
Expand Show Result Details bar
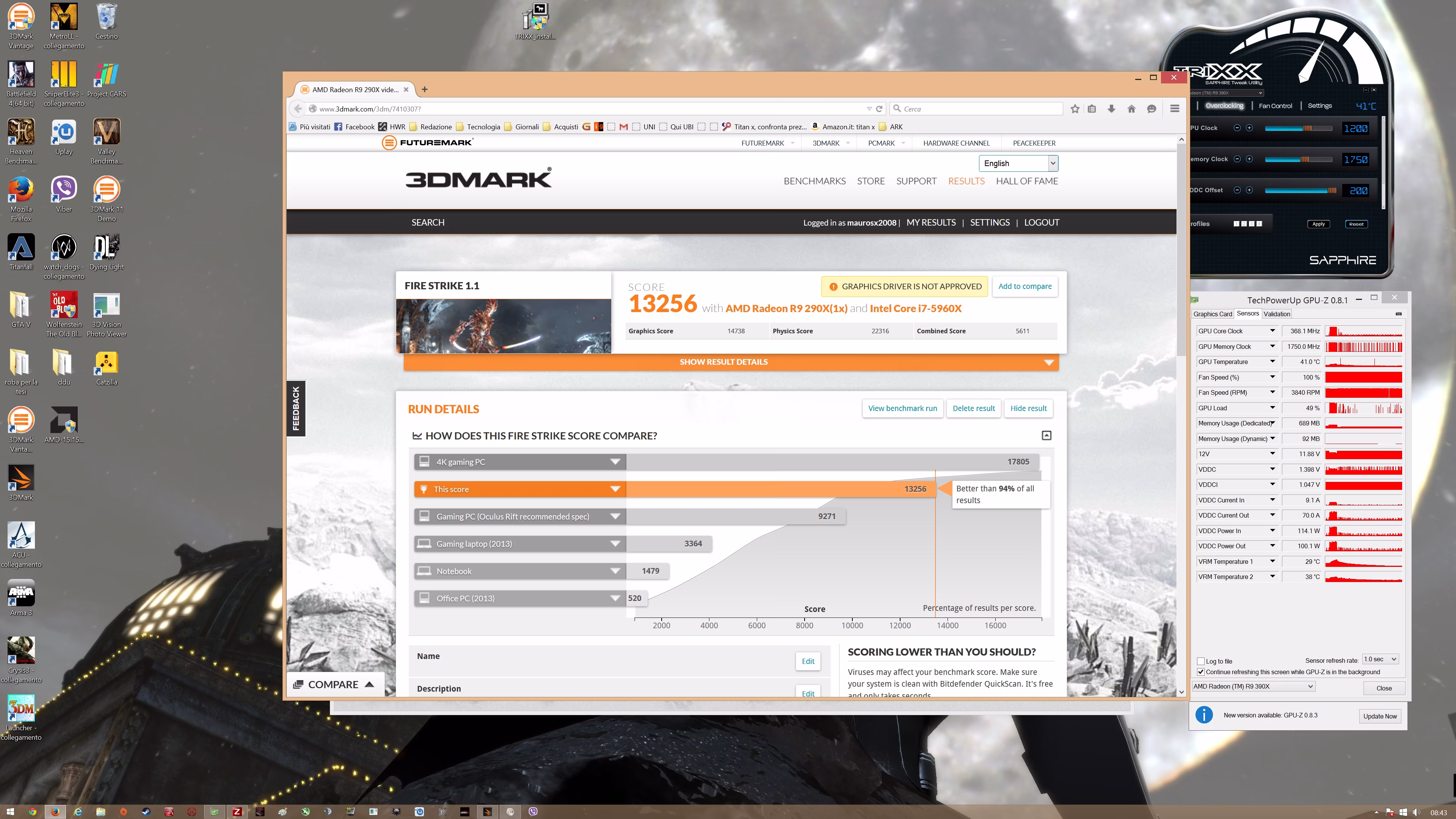(731, 362)
